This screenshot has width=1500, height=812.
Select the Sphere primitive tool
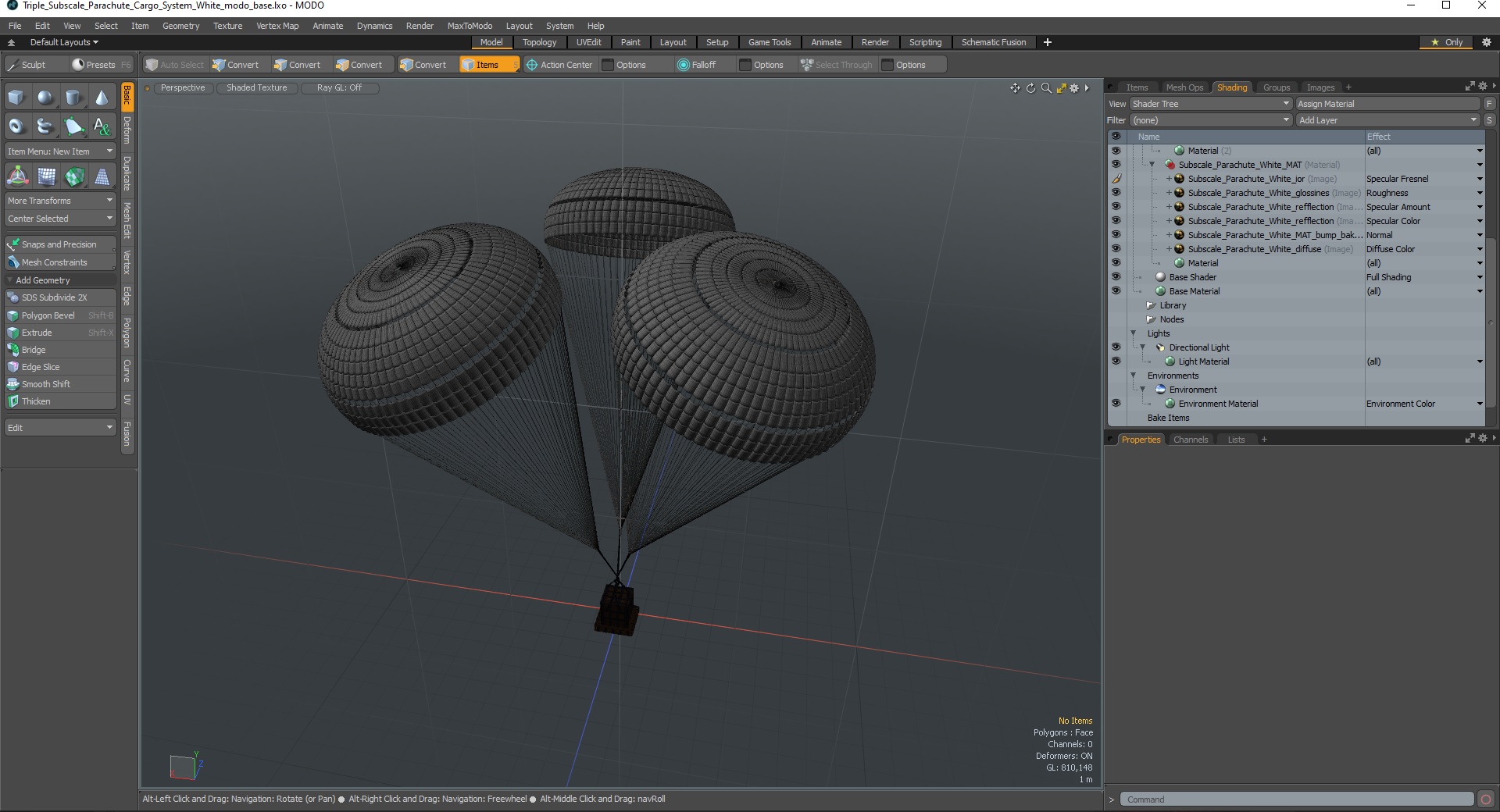tap(45, 98)
